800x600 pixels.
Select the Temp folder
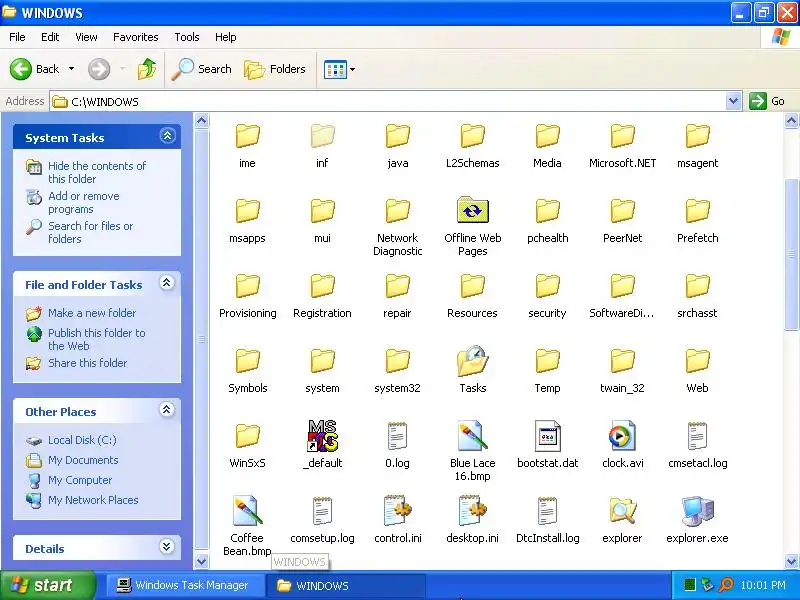click(x=547, y=361)
